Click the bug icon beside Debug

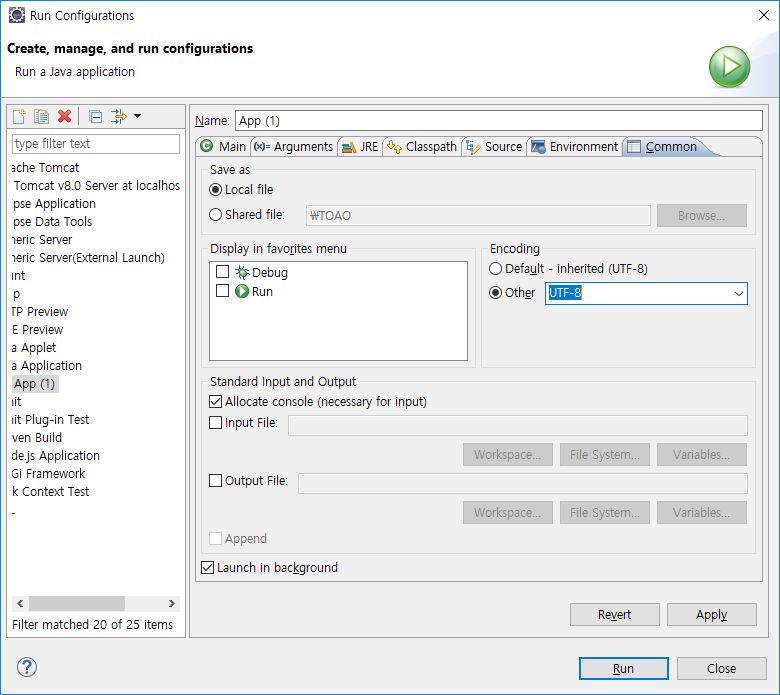pos(242,272)
